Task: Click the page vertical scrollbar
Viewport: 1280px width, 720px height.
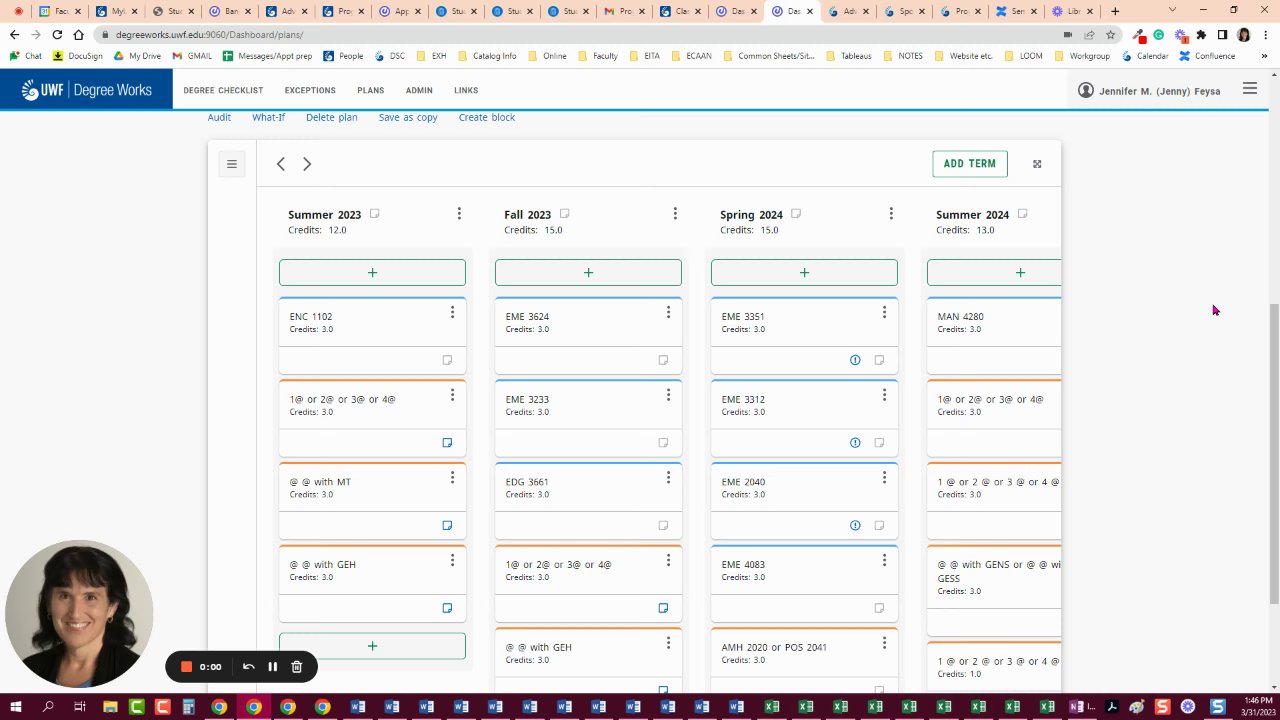Action: (x=1273, y=452)
